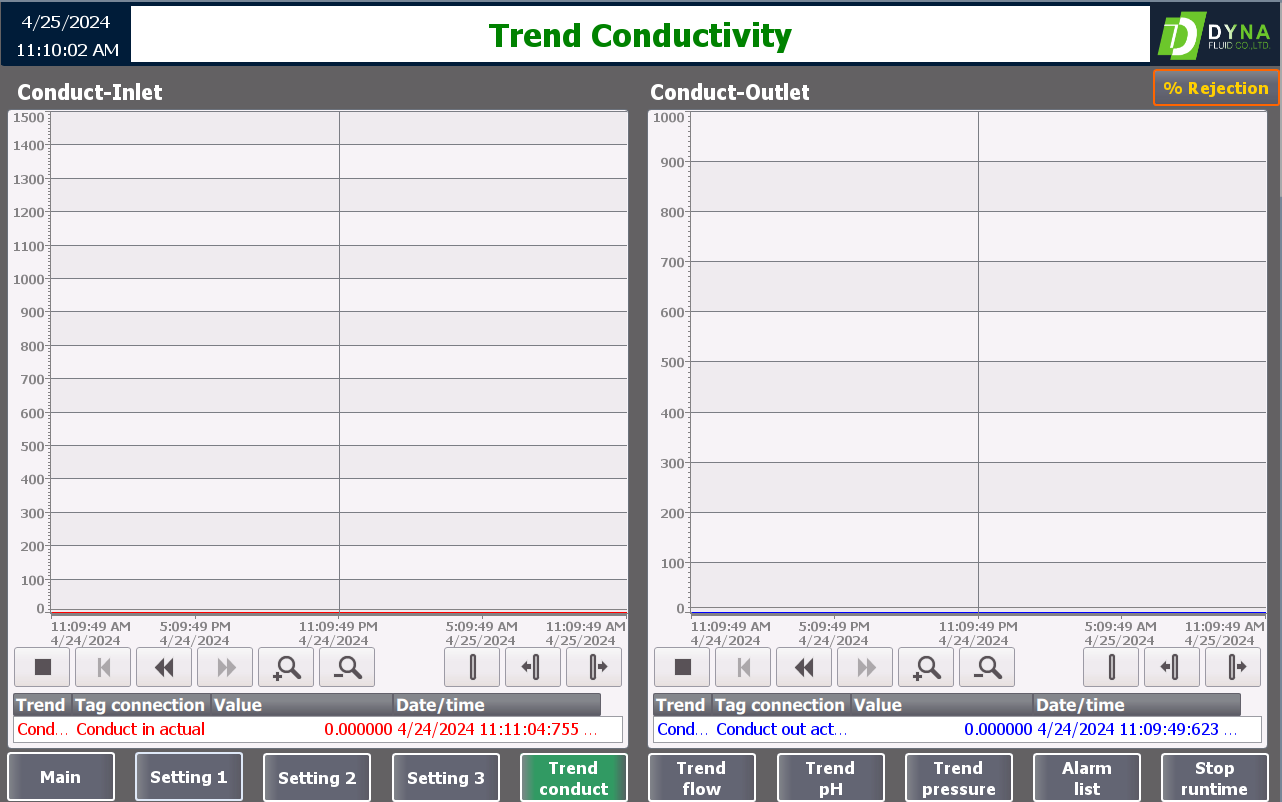Click the Dyna Fluid logo
1282x802 pixels.
click(x=1214, y=35)
